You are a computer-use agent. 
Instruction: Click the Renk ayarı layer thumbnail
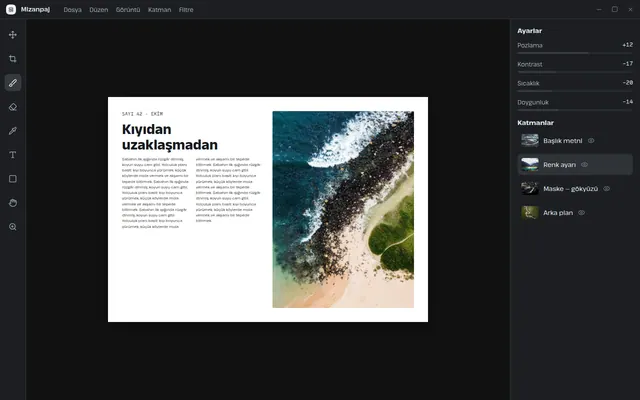[x=530, y=164]
